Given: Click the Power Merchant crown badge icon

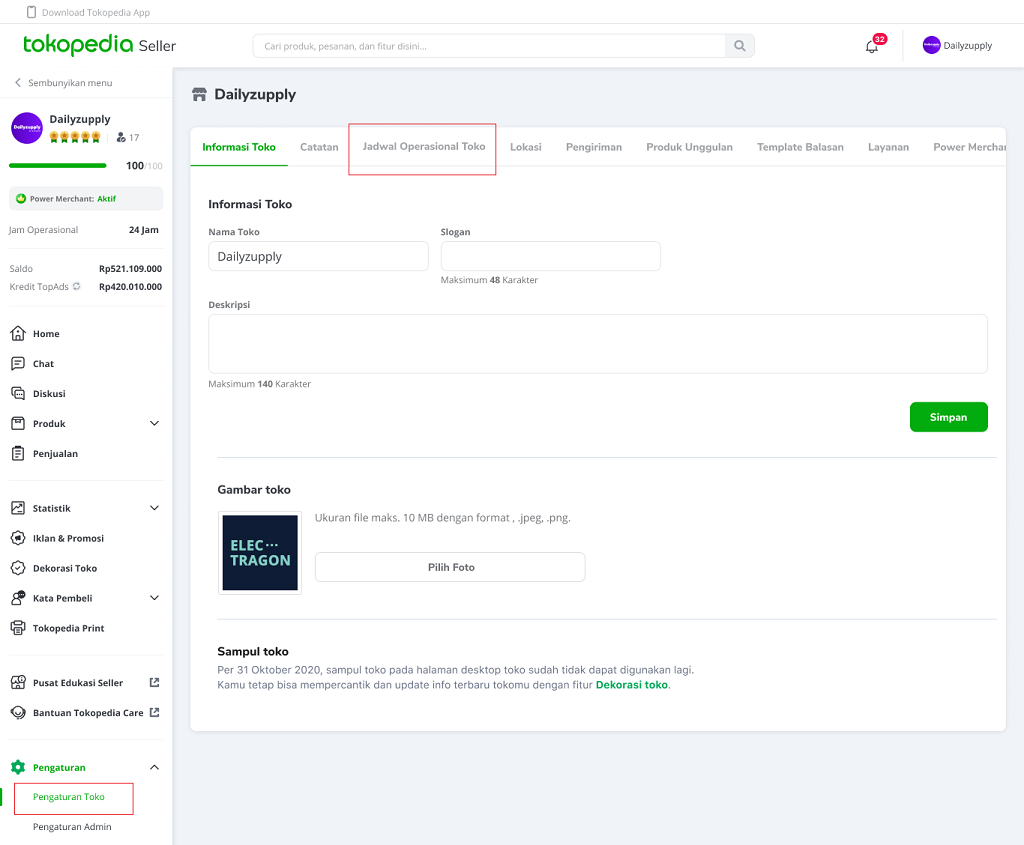Looking at the screenshot, I should 21,199.
